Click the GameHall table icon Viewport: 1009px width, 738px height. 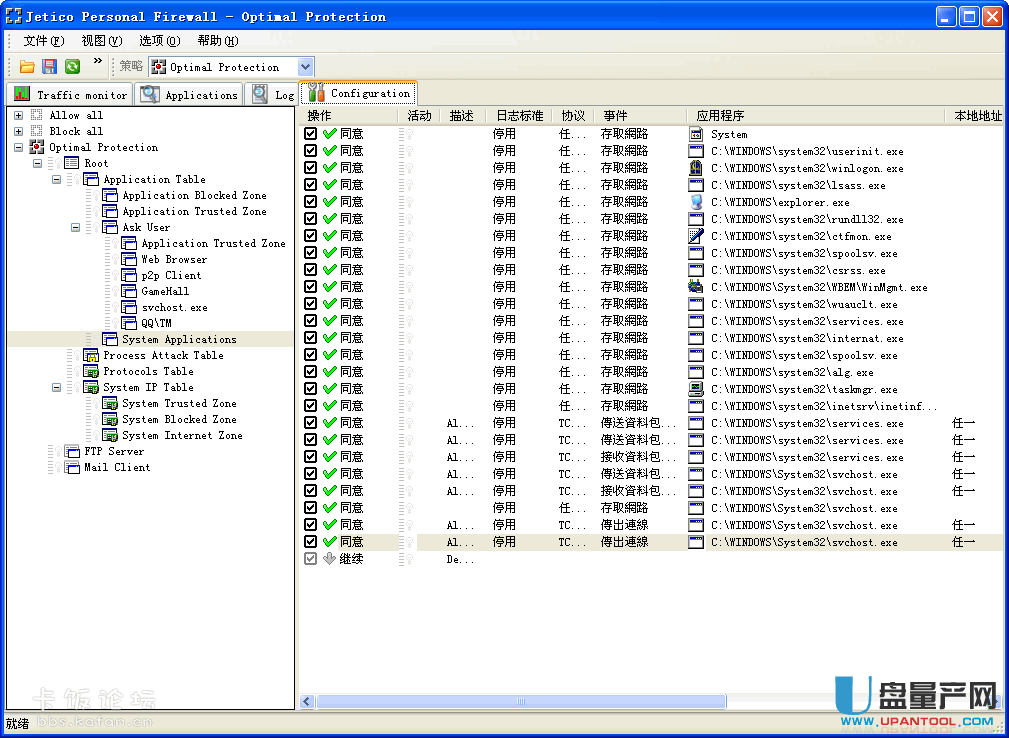[129, 291]
